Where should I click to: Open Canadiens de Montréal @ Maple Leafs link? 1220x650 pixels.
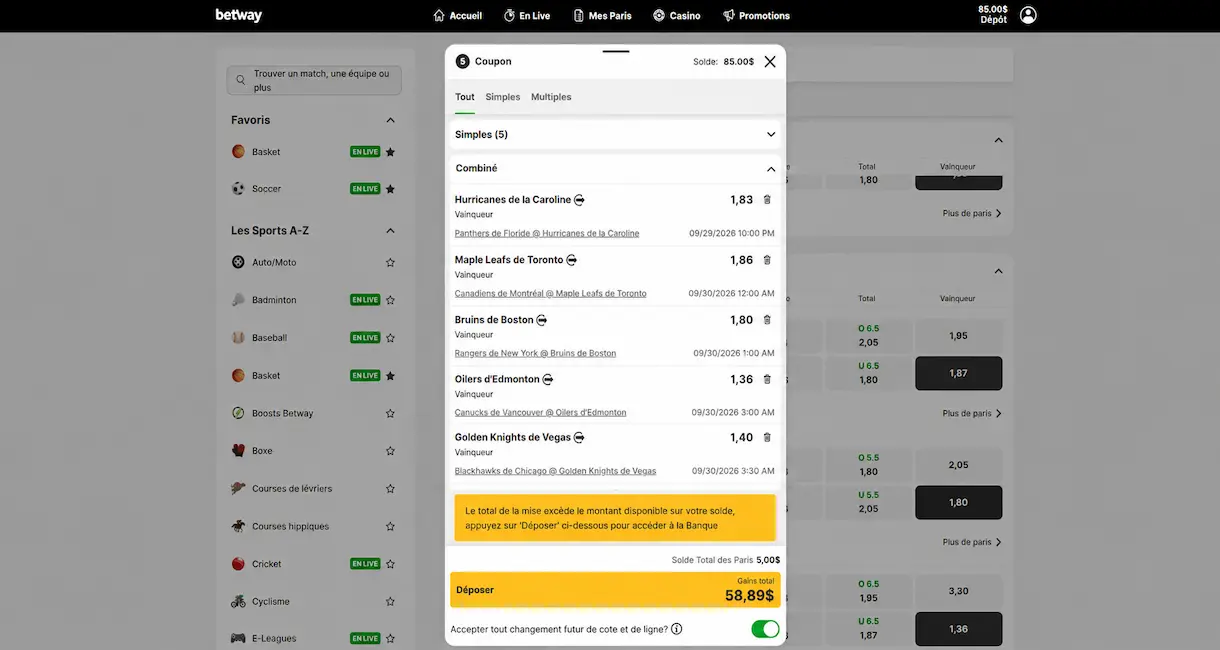point(551,293)
